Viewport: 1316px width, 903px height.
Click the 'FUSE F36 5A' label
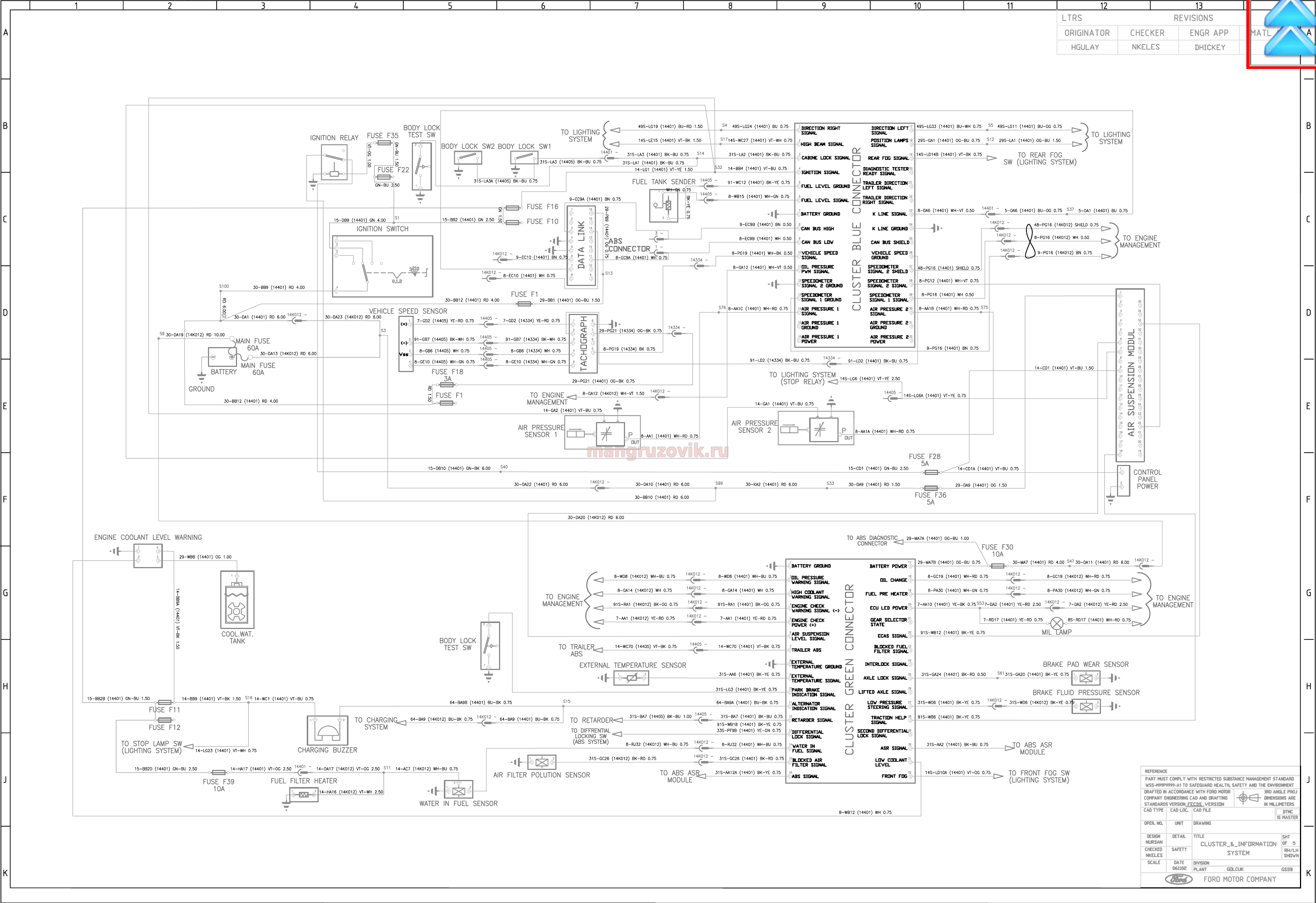[930, 498]
